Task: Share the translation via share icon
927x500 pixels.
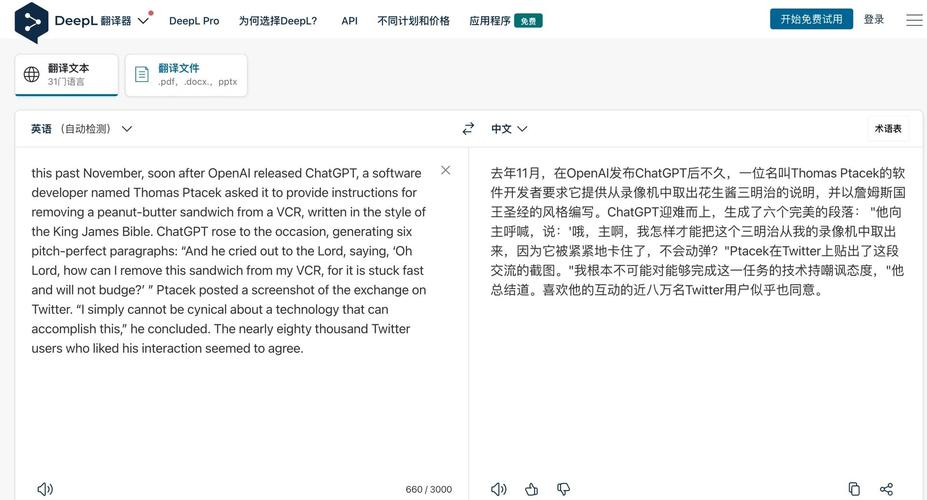Action: tap(886, 489)
